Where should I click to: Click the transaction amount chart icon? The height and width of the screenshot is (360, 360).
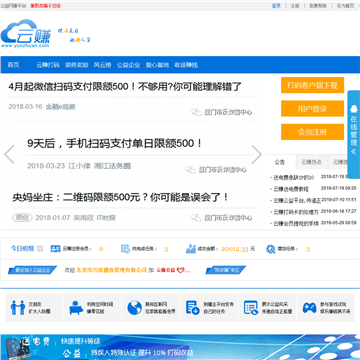pyautogui.click(x=191, y=249)
